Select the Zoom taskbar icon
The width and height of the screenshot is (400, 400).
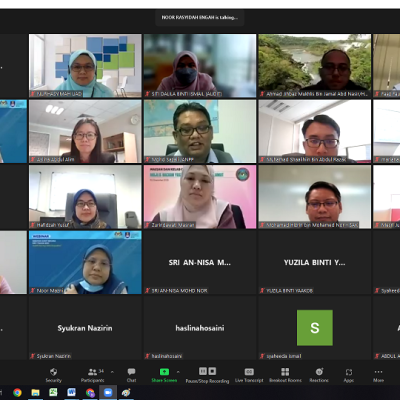click(x=108, y=393)
